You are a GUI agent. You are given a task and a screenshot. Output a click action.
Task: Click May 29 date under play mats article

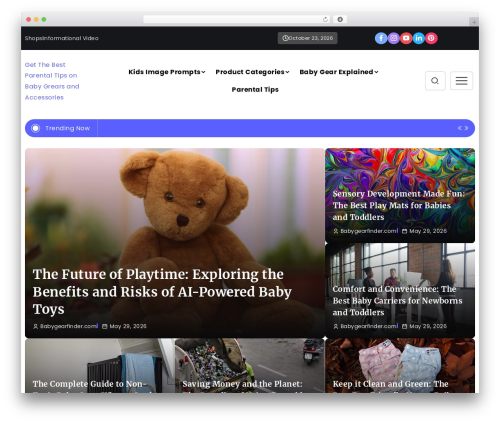click(x=428, y=231)
